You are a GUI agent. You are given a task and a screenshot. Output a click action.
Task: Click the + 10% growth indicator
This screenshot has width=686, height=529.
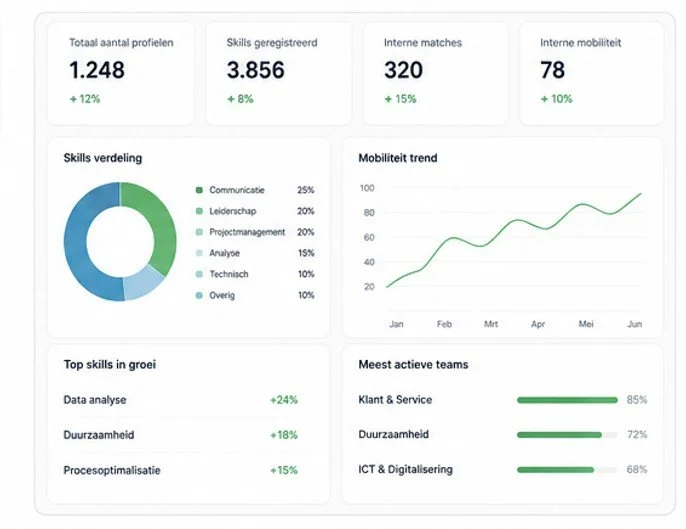(x=556, y=99)
